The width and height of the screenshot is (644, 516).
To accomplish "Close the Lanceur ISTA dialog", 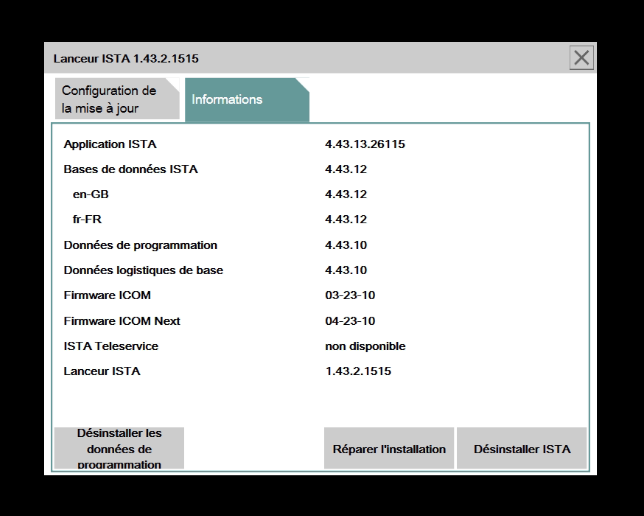I will coord(581,58).
